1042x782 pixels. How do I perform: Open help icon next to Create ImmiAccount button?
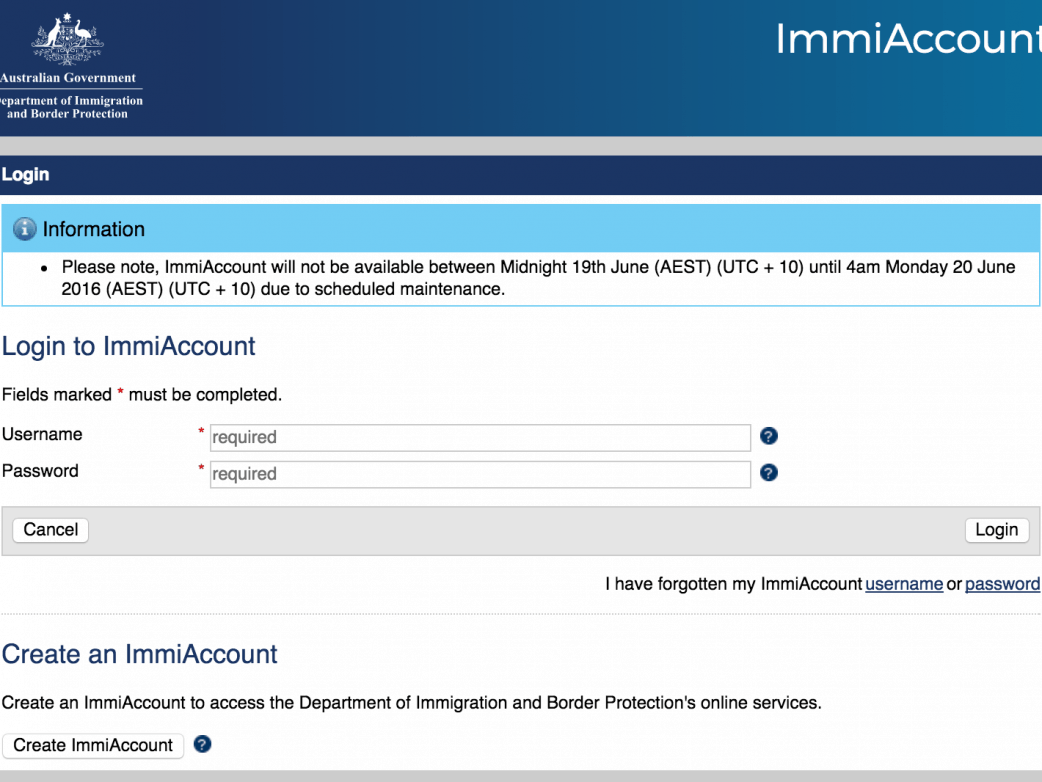(x=202, y=744)
